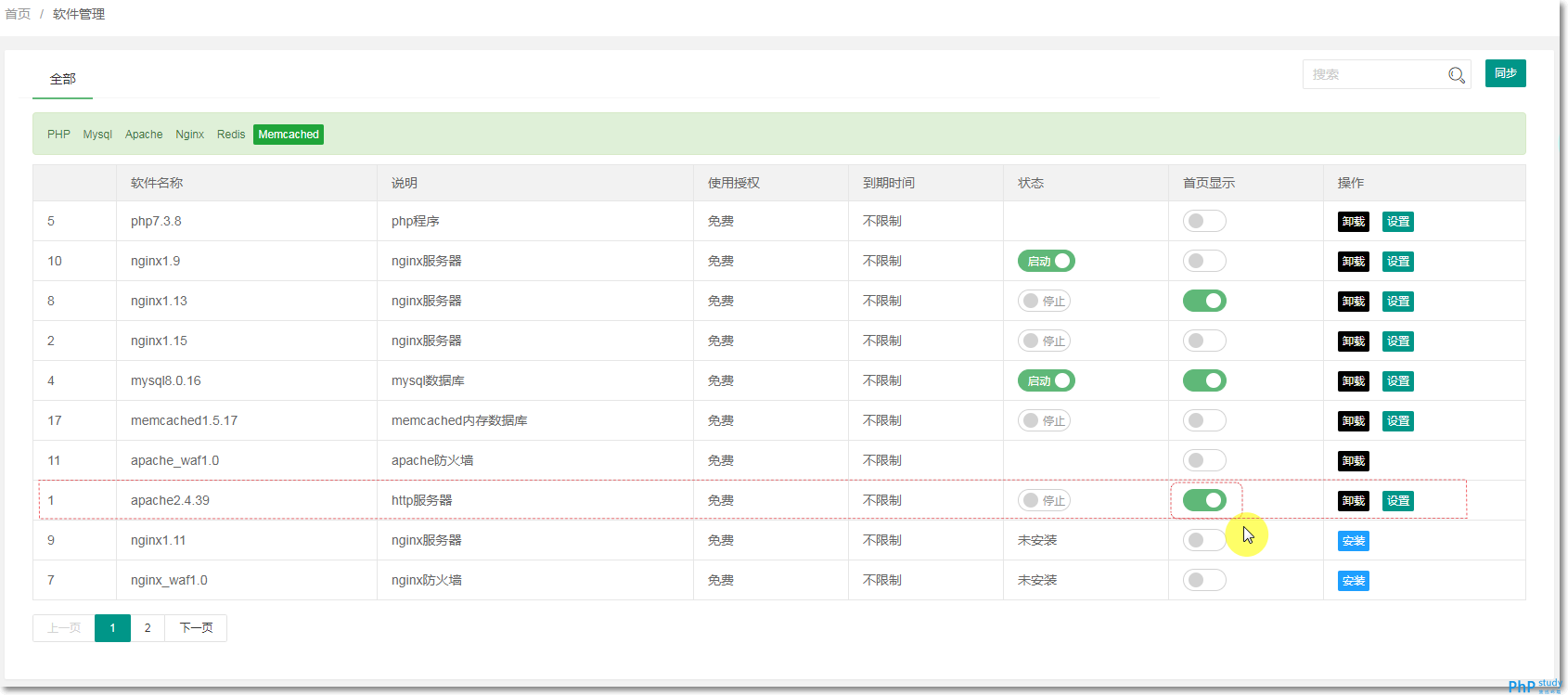Start nginx1.13 via its status switch

[1044, 302]
